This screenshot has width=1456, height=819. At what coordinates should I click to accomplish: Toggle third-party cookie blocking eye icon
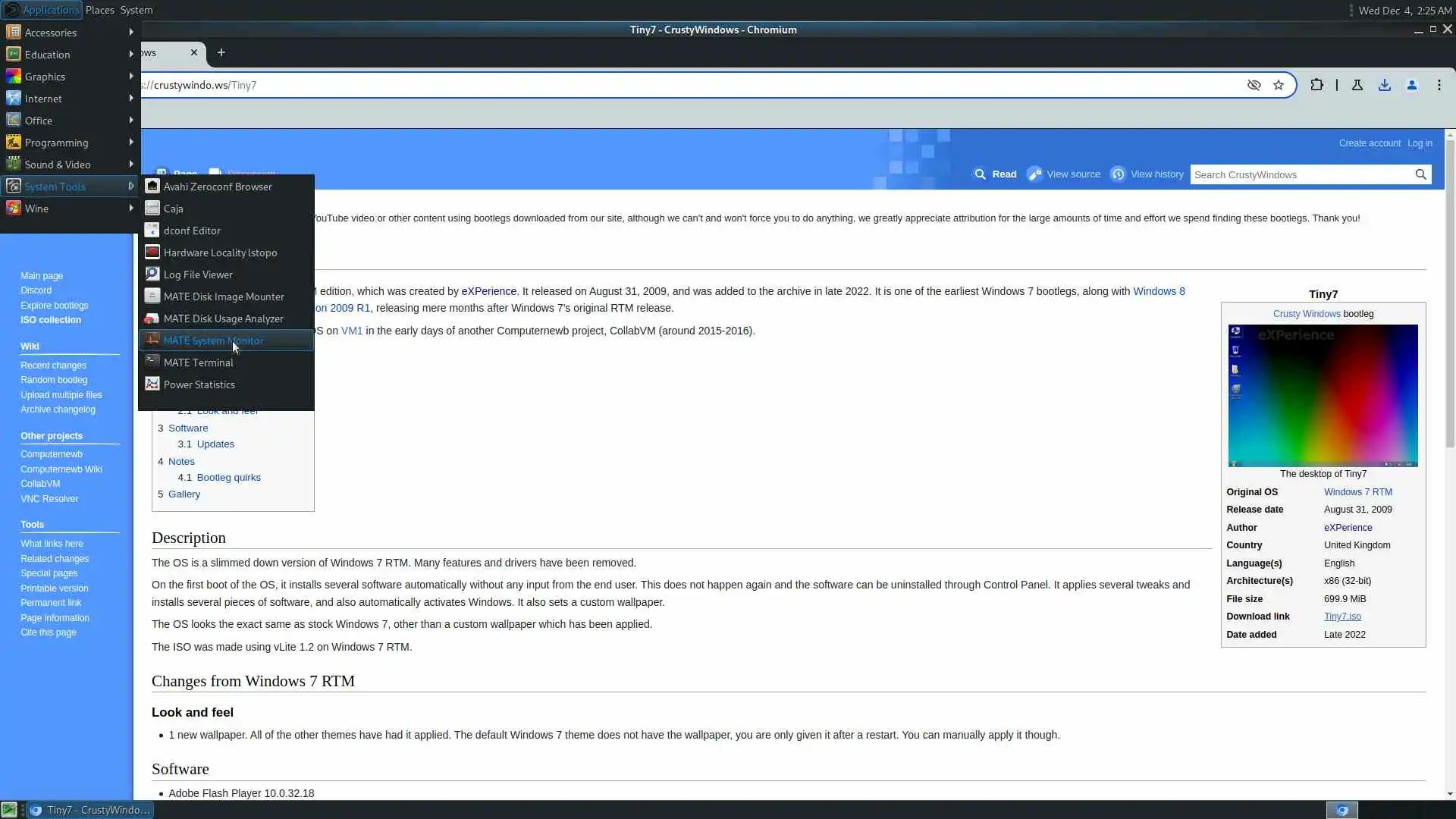1254,85
